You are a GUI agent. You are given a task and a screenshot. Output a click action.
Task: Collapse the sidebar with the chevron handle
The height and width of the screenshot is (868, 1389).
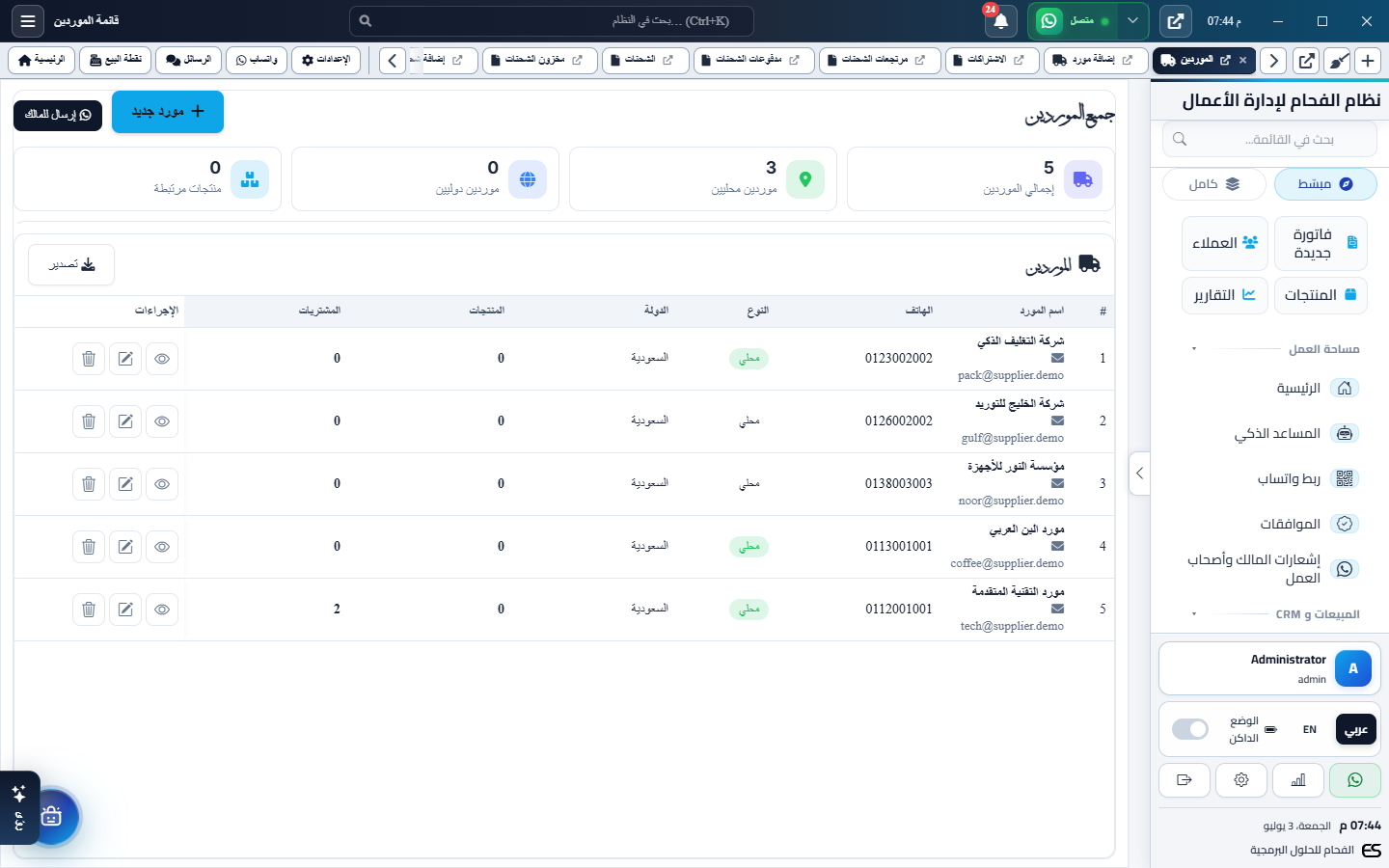1139,474
